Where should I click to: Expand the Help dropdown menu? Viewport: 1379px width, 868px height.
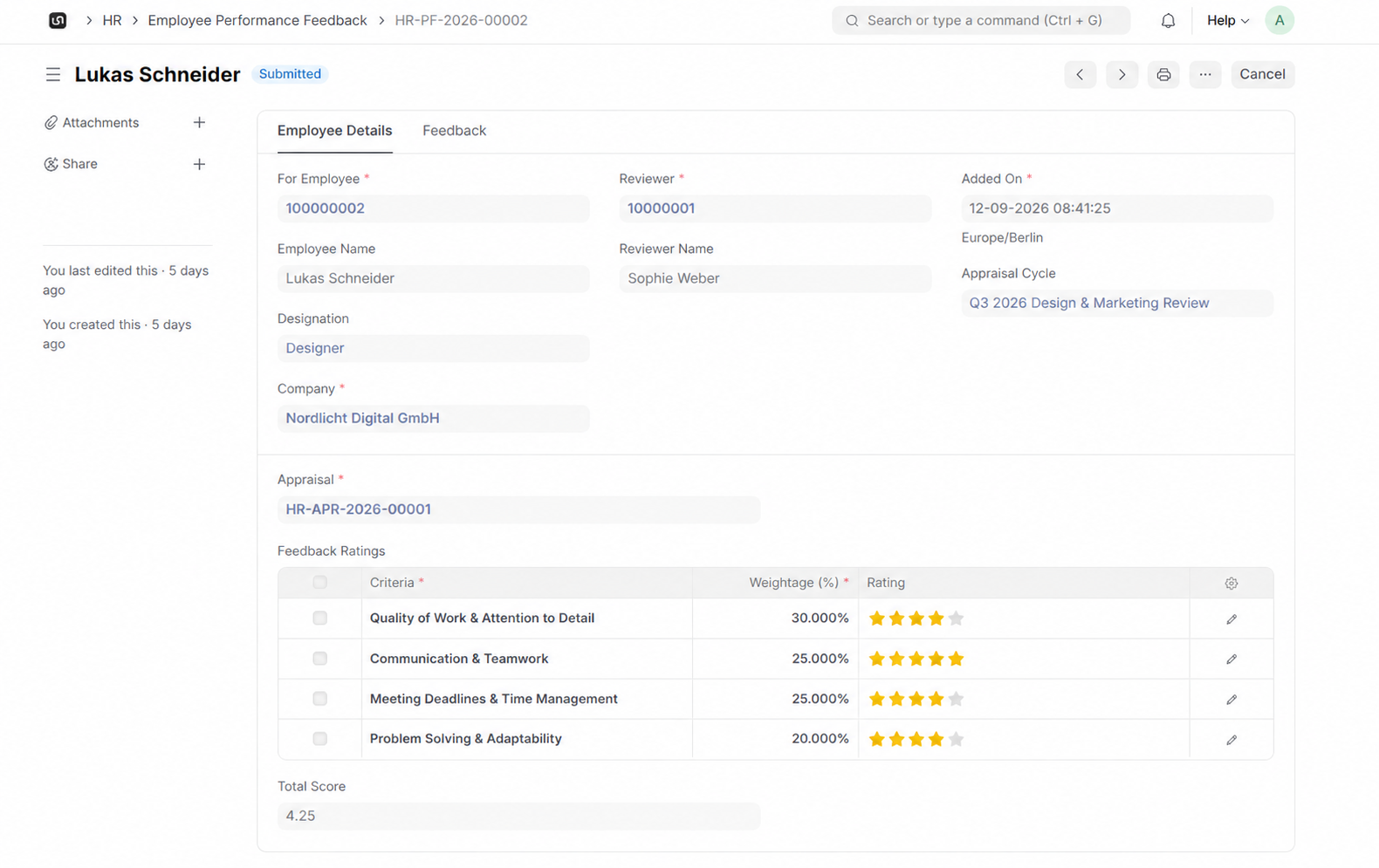pyautogui.click(x=1227, y=20)
